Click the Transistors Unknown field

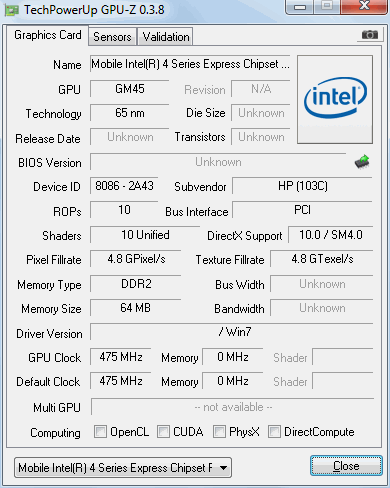[x=261, y=137]
